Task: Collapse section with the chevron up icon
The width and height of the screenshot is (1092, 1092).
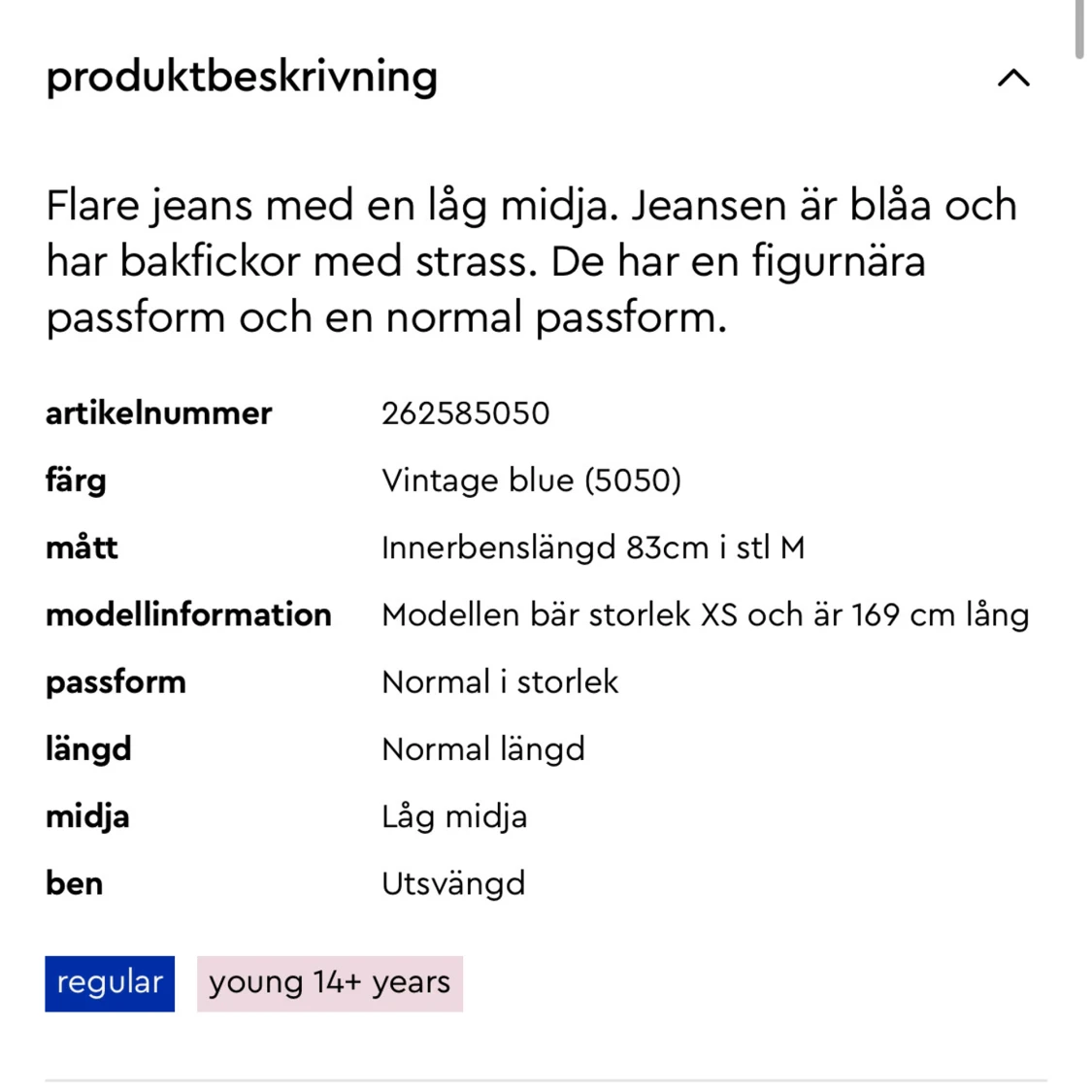Action: (1013, 78)
